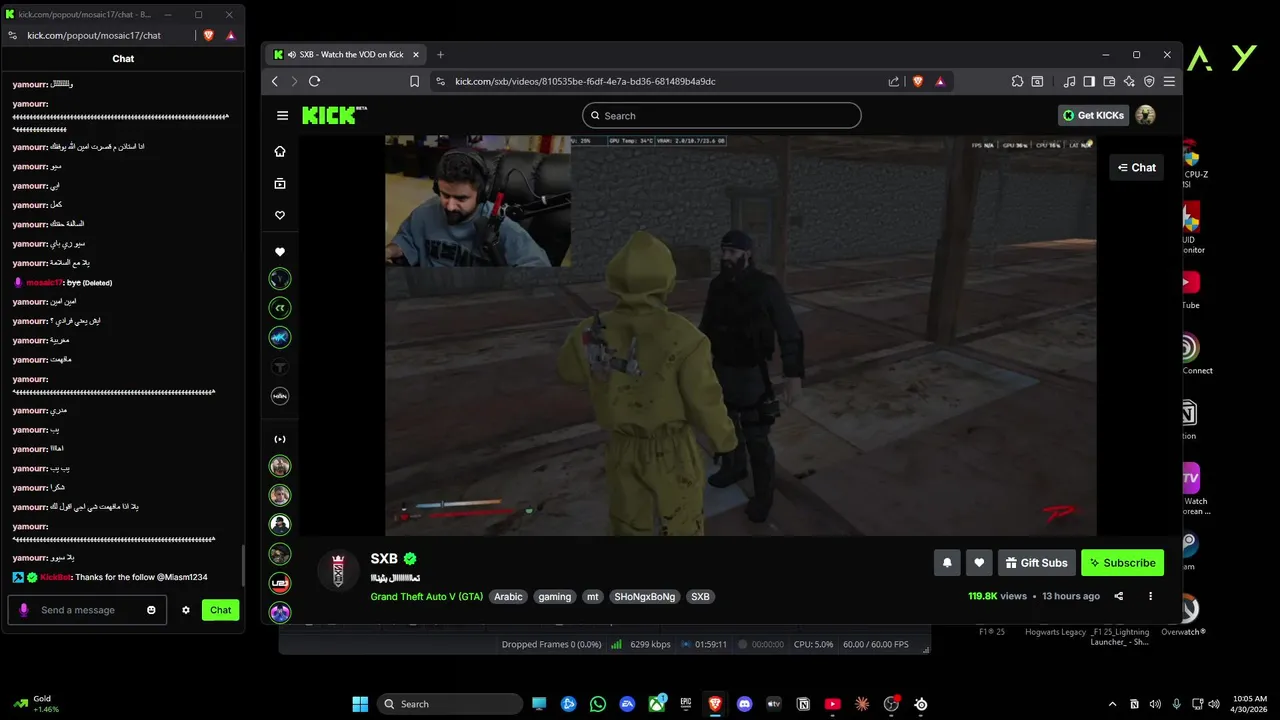Viewport: 1280px width, 720px height.
Task: Click the mt tag
Action: 593,597
